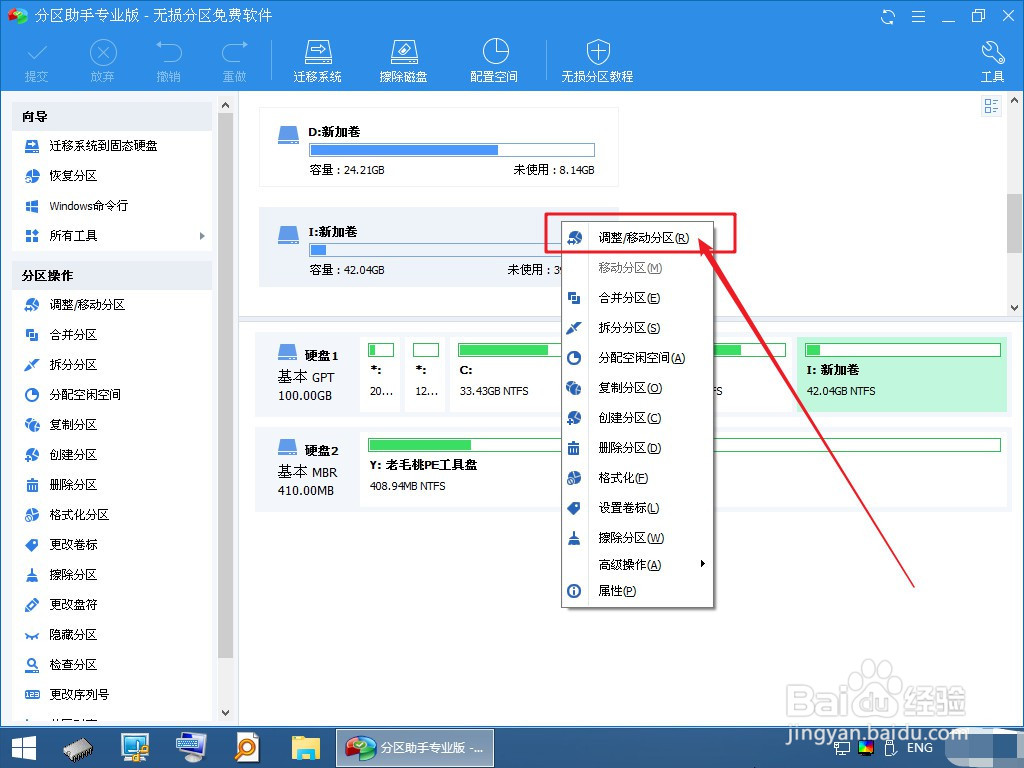Open the Windows Start button

[x=24, y=748]
